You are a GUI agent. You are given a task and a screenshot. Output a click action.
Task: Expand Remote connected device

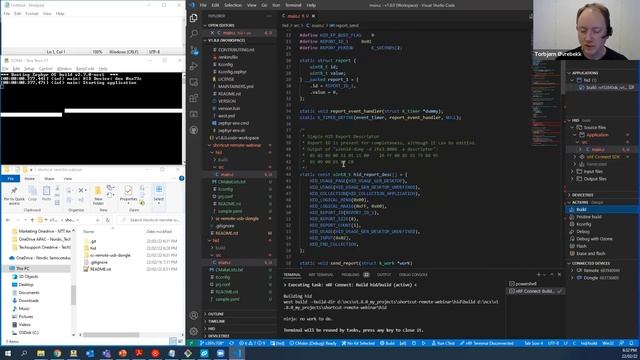click(x=595, y=270)
